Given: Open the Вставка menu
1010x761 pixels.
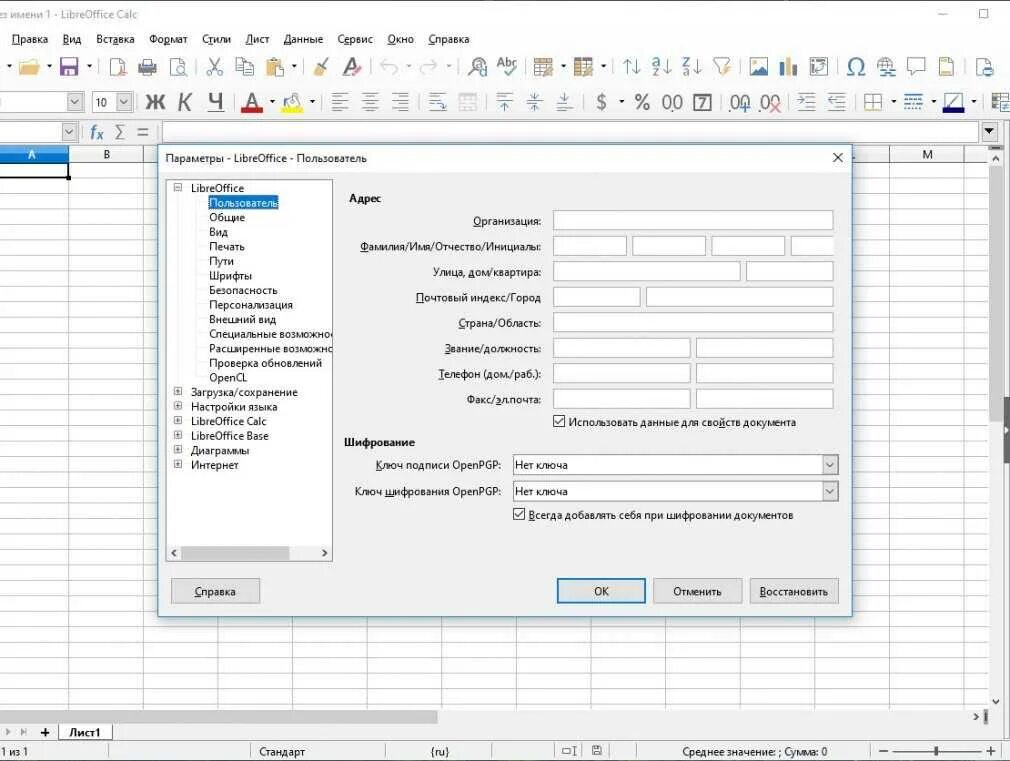Looking at the screenshot, I should (x=115, y=39).
